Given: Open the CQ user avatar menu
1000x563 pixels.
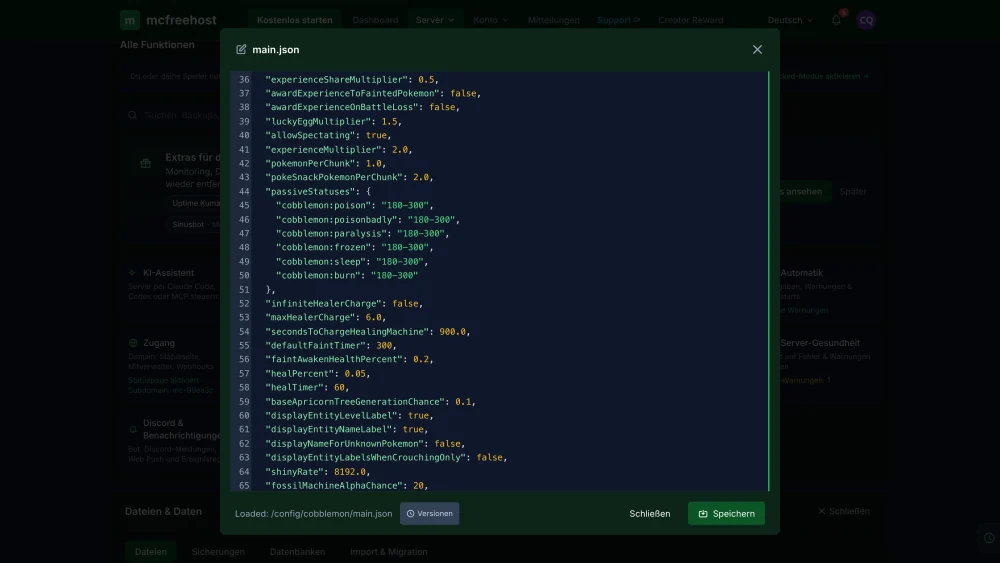Looking at the screenshot, I should click(865, 20).
